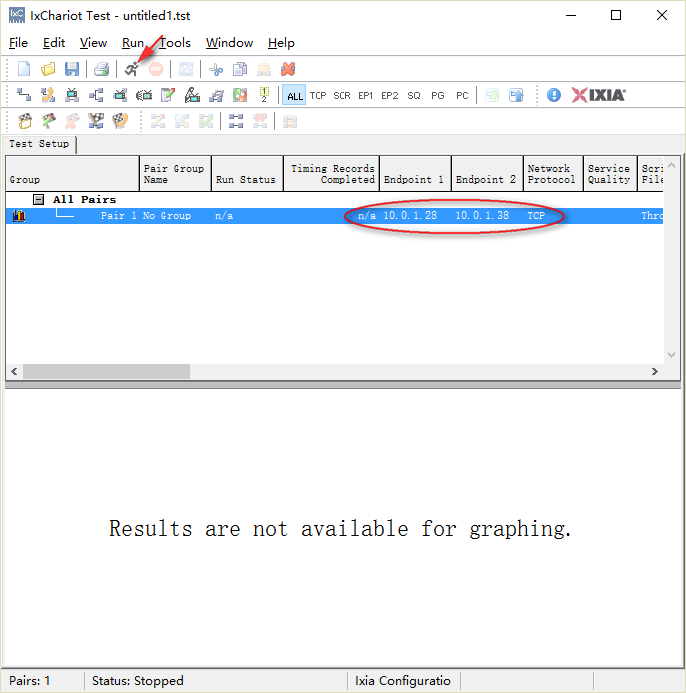686x693 pixels.
Task: Open the Help menu
Action: coord(281,43)
